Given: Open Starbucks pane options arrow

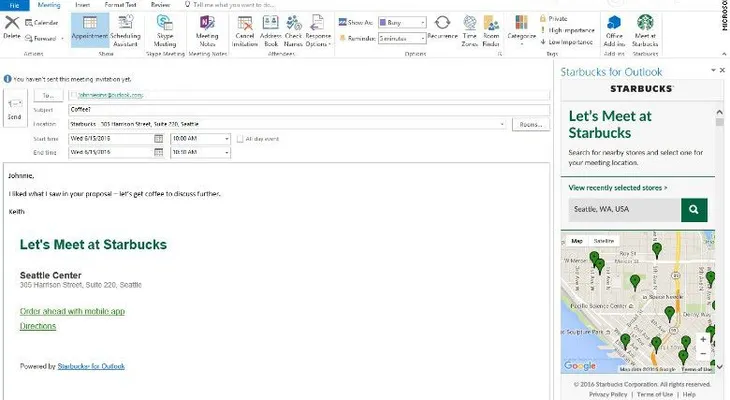Looking at the screenshot, I should (713, 70).
